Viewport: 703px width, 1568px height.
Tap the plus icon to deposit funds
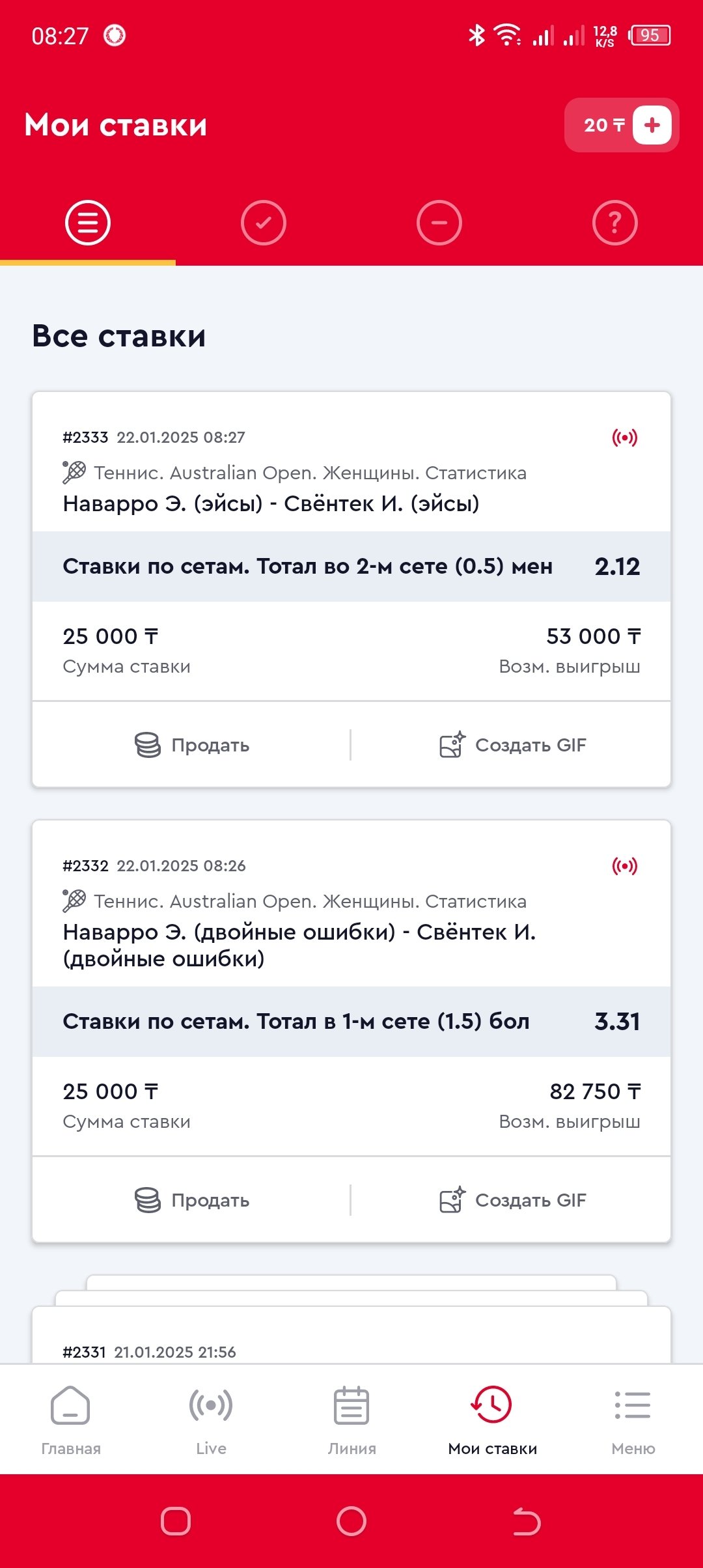(652, 125)
